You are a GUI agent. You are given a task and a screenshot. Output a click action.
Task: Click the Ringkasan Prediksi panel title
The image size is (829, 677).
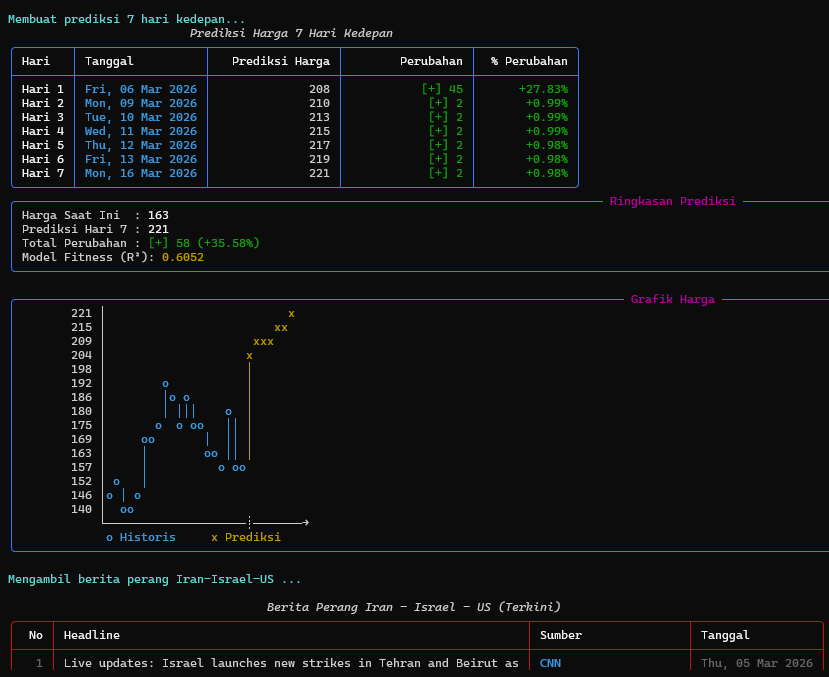click(x=672, y=201)
